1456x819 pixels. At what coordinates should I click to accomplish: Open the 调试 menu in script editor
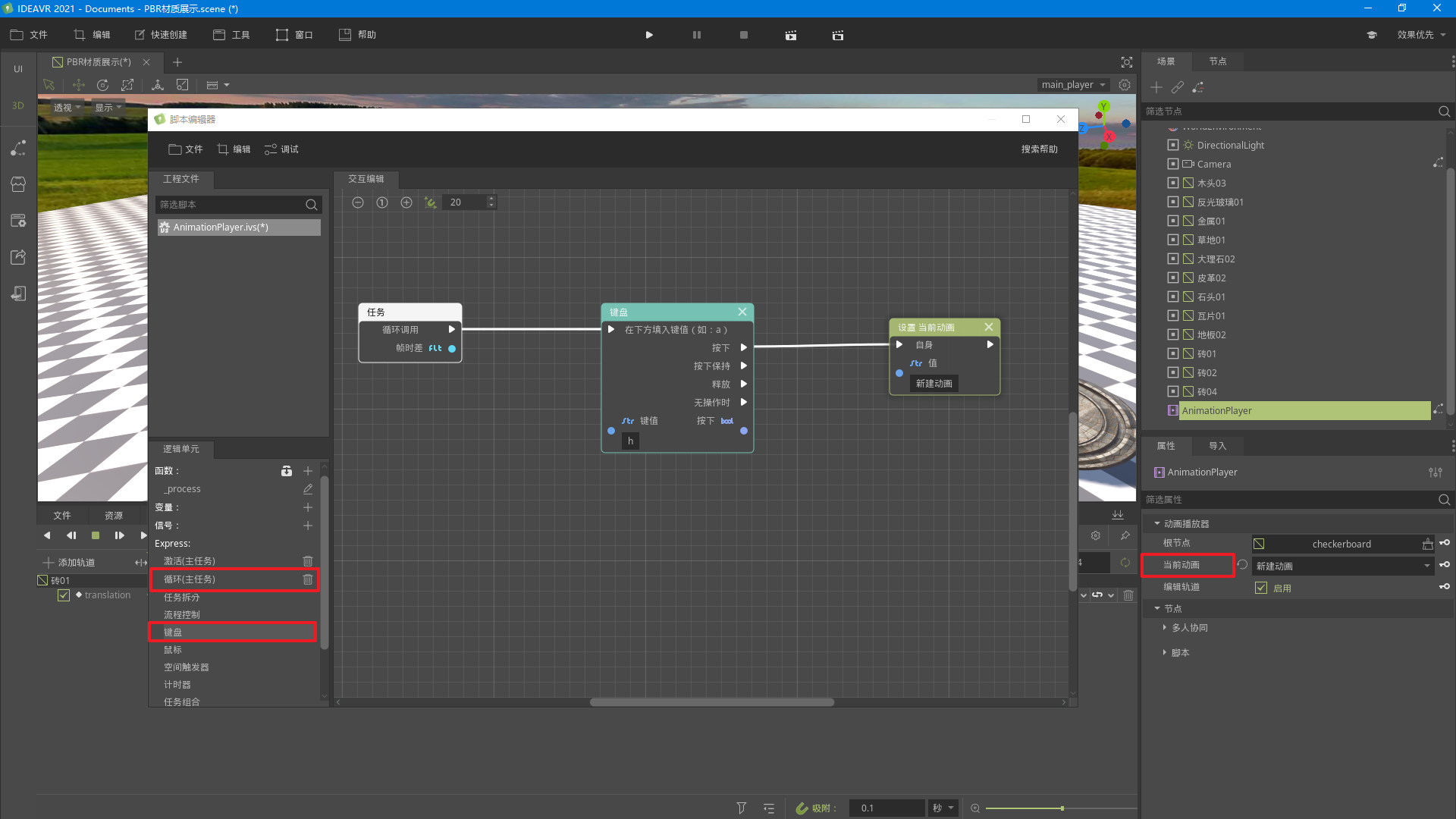click(281, 149)
